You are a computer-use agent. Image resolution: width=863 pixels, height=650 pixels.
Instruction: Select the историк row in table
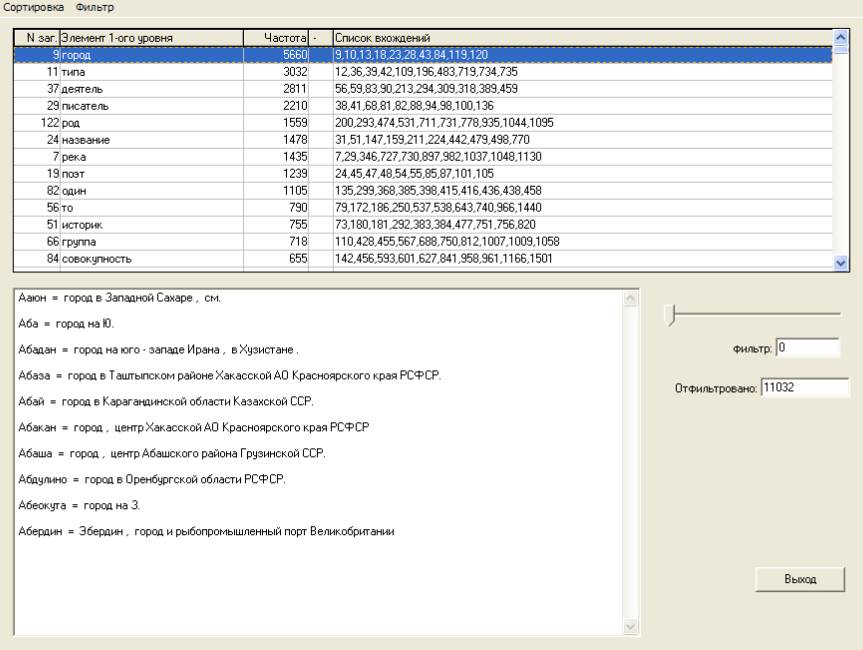[x=150, y=224]
